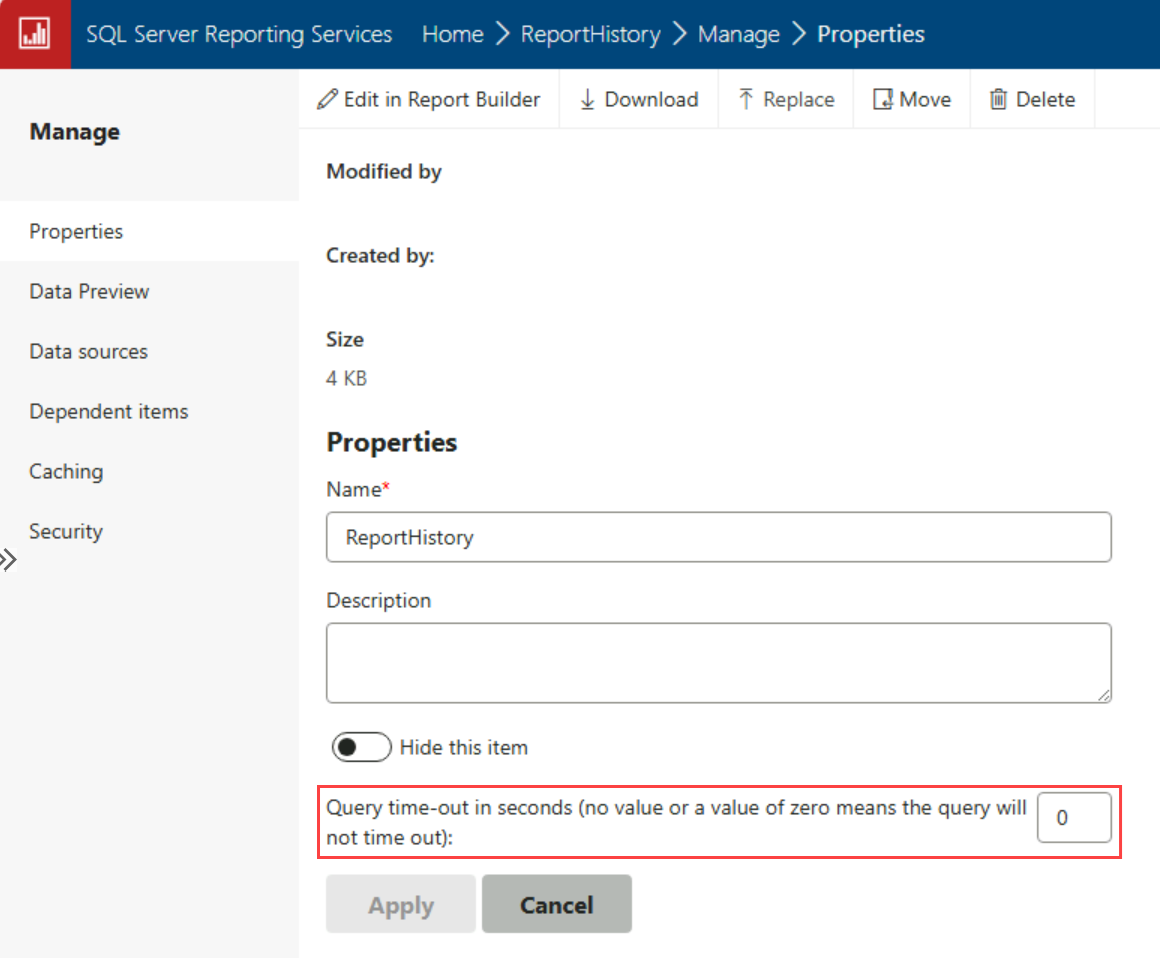Open the Caching settings

pyautogui.click(x=66, y=471)
